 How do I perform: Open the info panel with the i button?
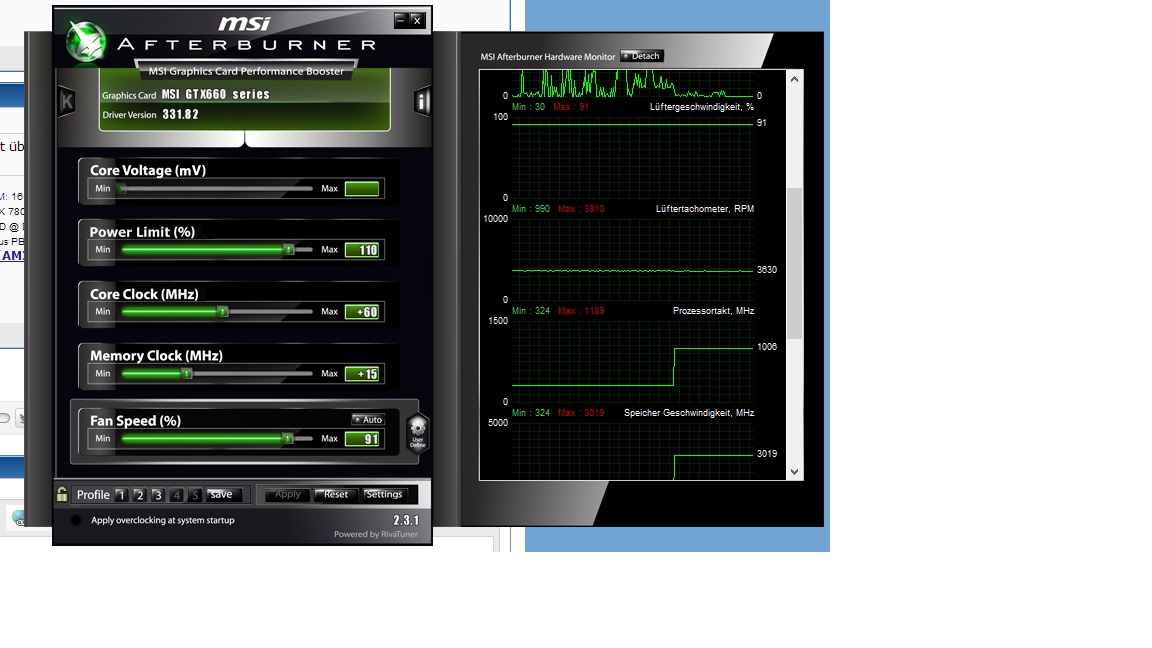(x=422, y=101)
